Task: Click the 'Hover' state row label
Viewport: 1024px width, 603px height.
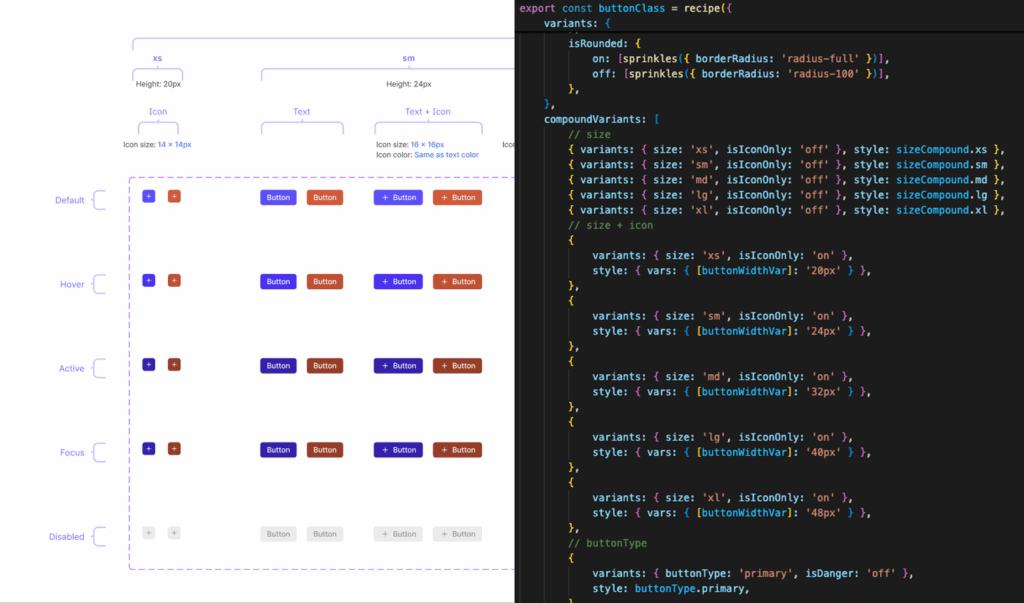Action: [x=72, y=284]
